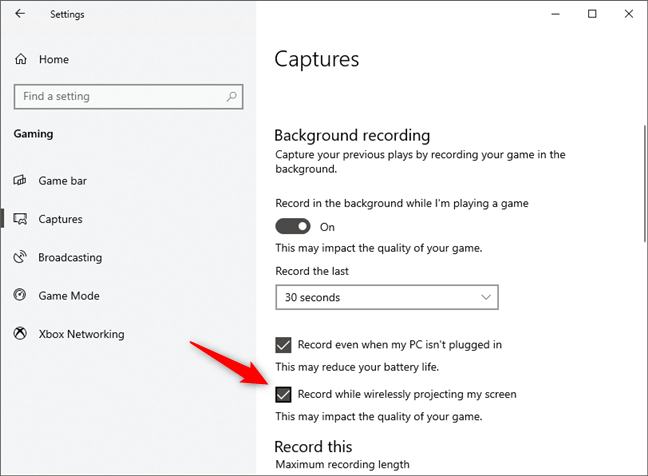This screenshot has width=648, height=476.
Task: Click the vertical scrollbar thumb on right edge
Action: tap(645, 183)
